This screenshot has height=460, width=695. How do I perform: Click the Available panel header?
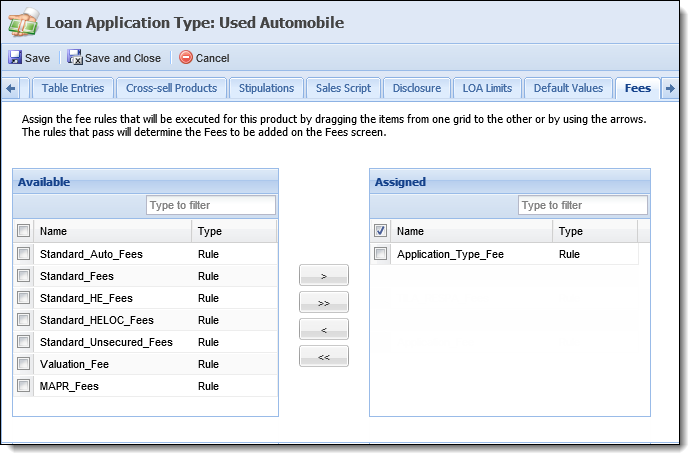pyautogui.click(x=145, y=182)
